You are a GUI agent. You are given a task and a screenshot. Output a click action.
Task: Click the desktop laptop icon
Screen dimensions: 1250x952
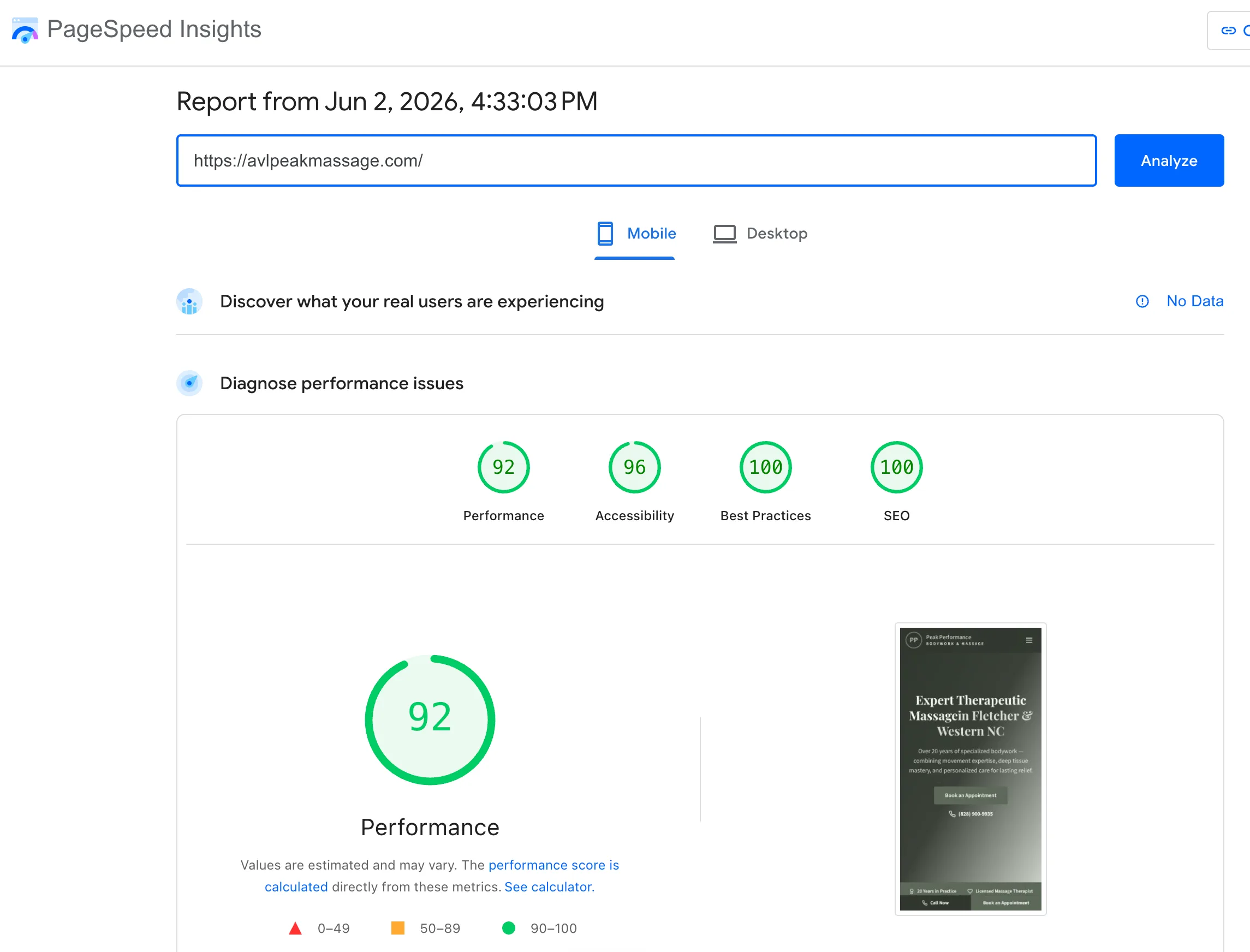(x=725, y=234)
